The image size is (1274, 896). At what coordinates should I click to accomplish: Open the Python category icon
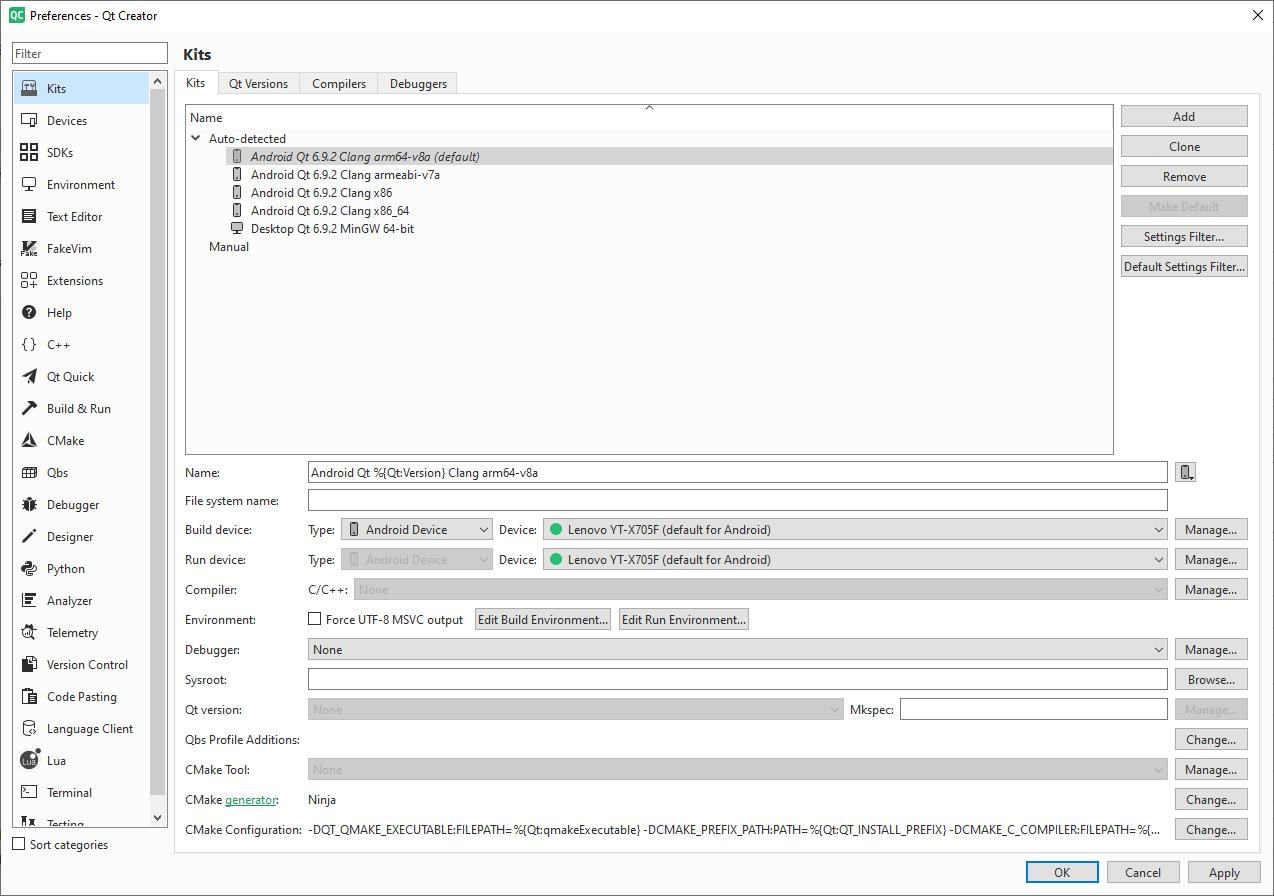pos(29,569)
